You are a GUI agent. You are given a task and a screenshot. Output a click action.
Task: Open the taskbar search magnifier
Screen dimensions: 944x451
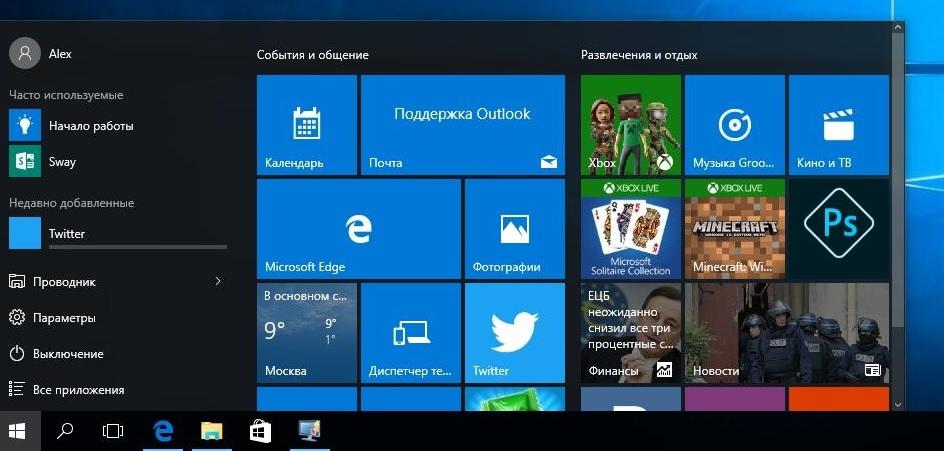[64, 431]
